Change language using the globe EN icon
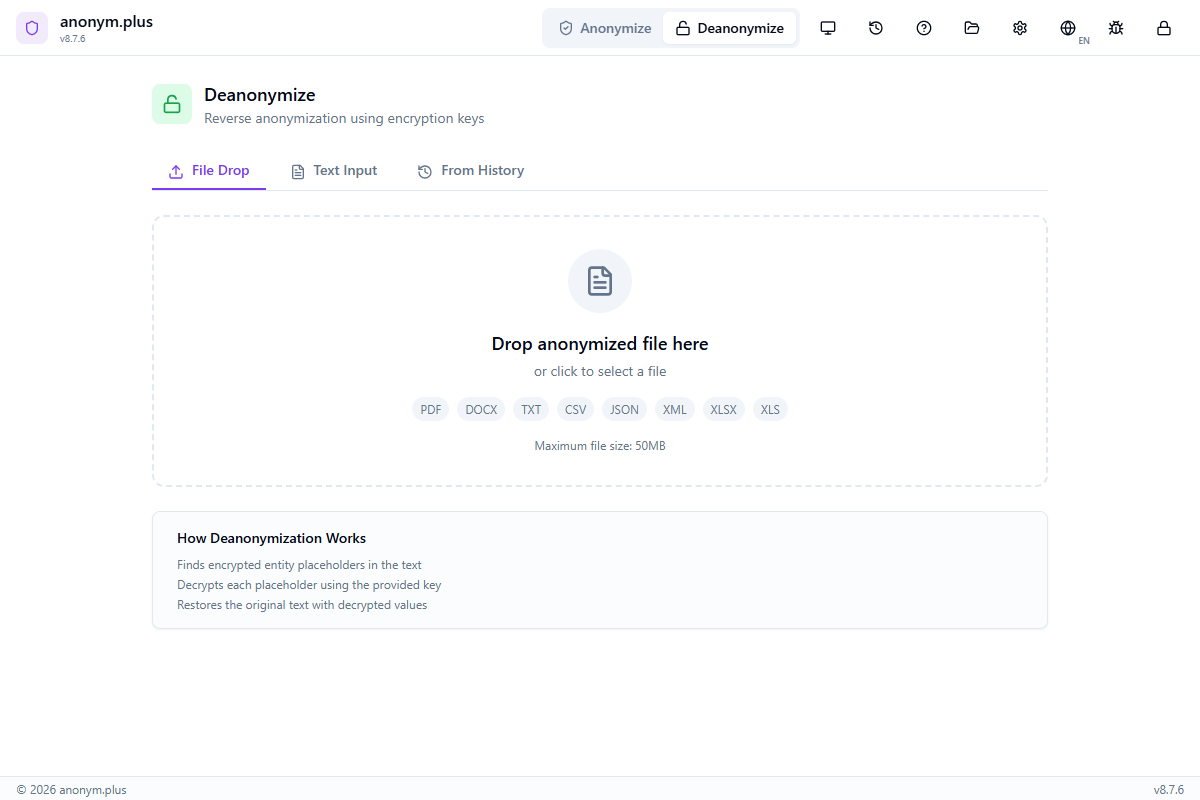Image resolution: width=1200 pixels, height=800 pixels. coord(1068,28)
